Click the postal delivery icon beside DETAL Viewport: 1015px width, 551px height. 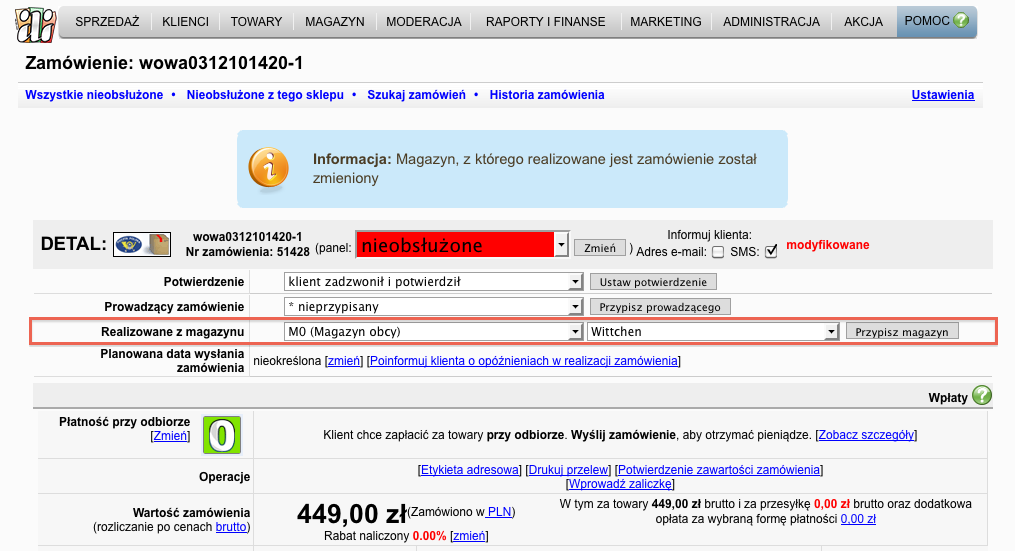point(142,245)
